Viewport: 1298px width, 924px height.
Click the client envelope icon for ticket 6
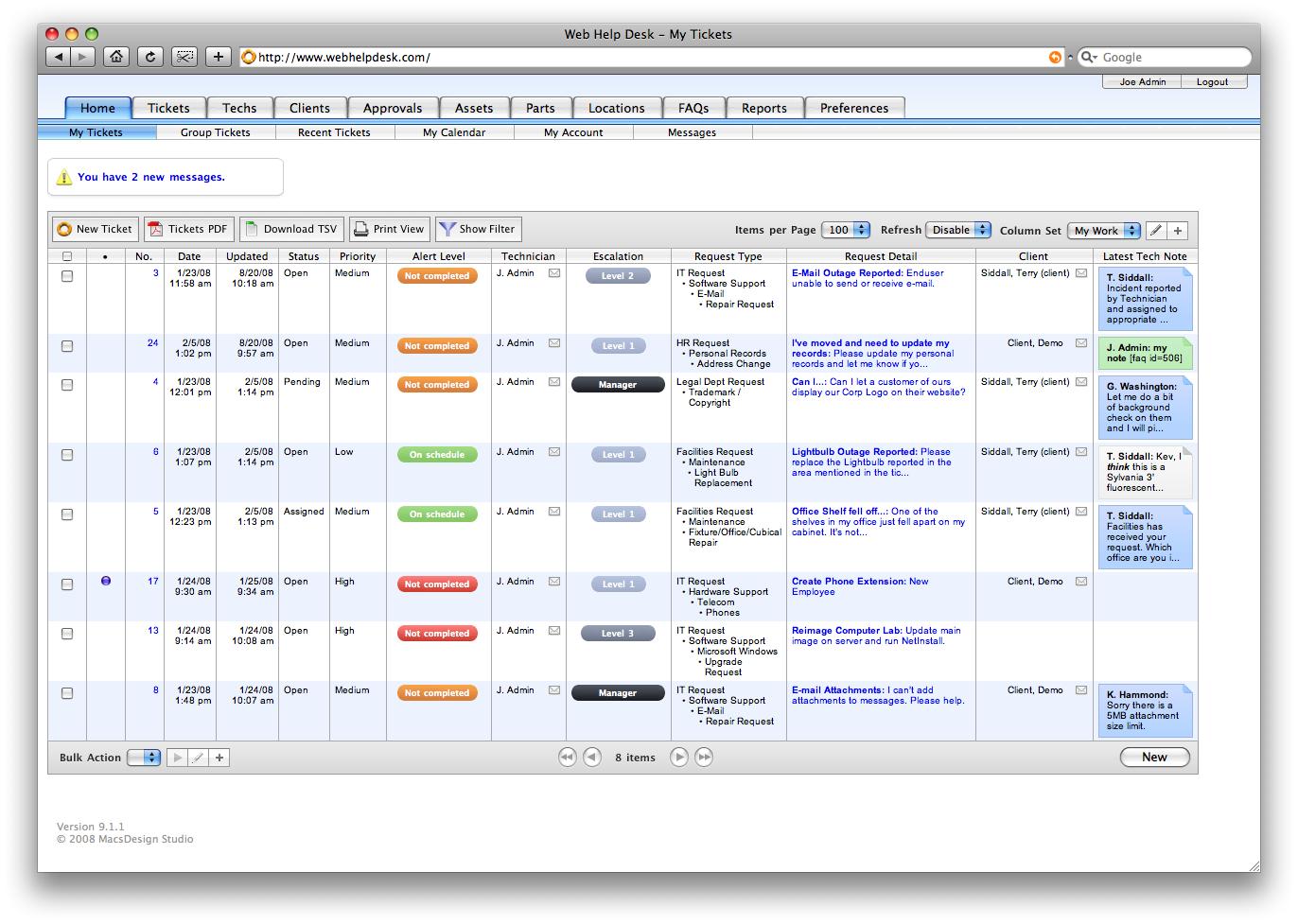[x=1081, y=452]
